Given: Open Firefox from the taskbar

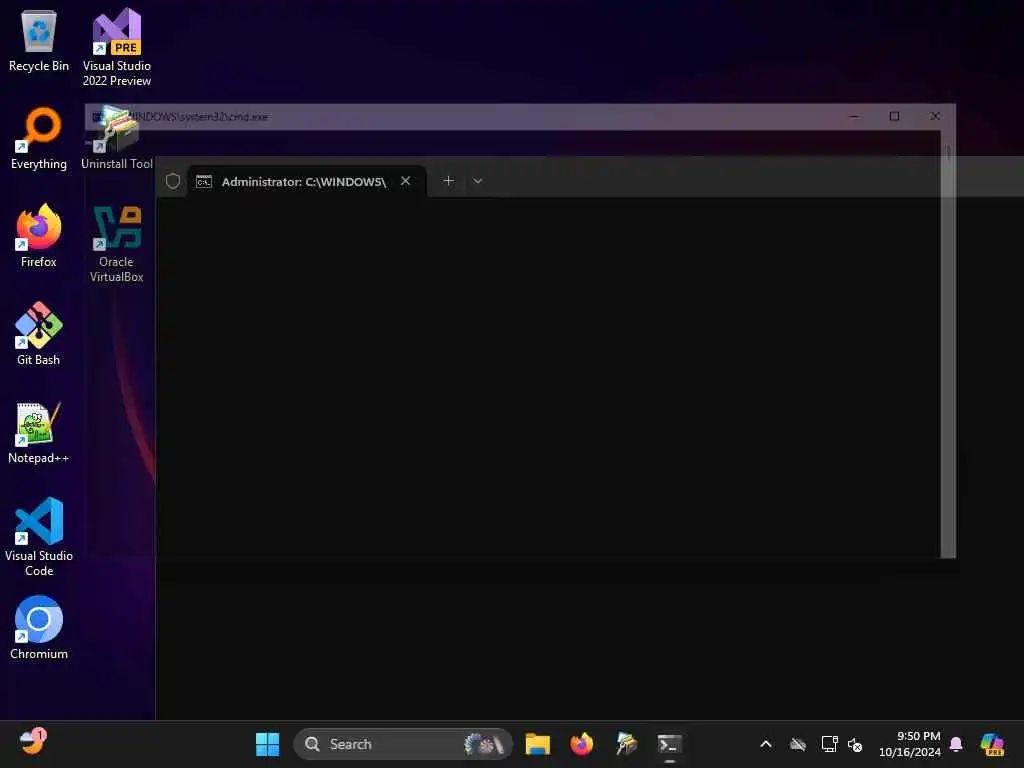Looking at the screenshot, I should pos(581,744).
